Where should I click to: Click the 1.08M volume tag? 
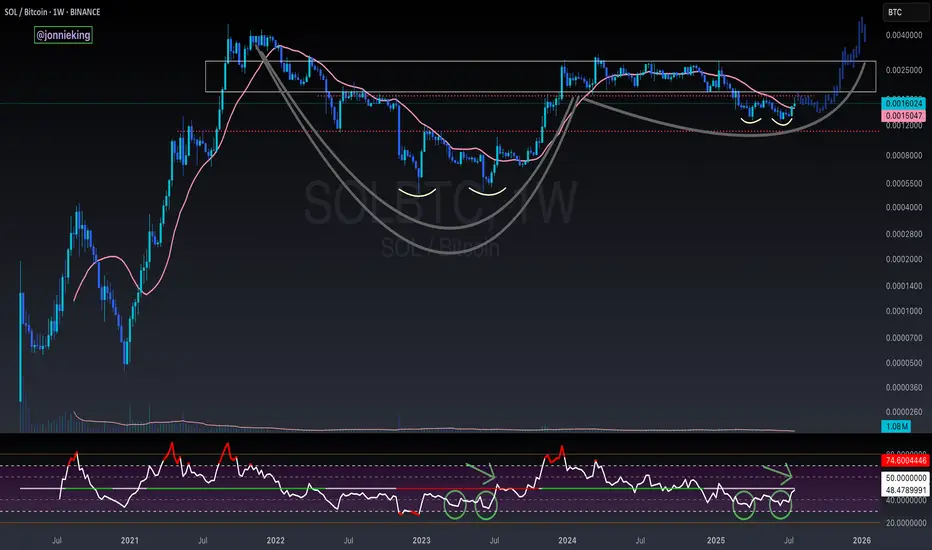click(x=896, y=426)
